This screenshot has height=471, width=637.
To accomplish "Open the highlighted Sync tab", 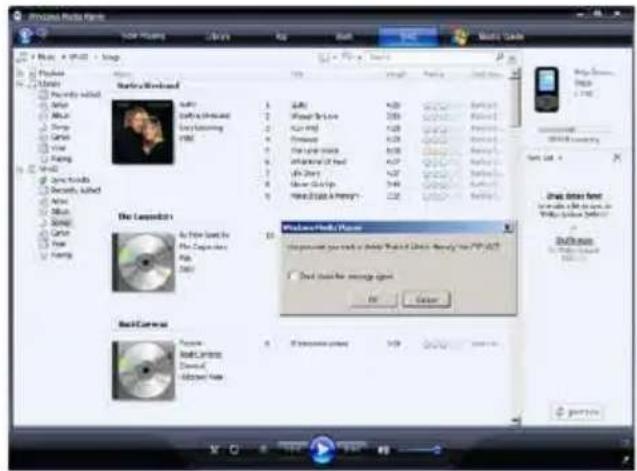I will tap(408, 37).
